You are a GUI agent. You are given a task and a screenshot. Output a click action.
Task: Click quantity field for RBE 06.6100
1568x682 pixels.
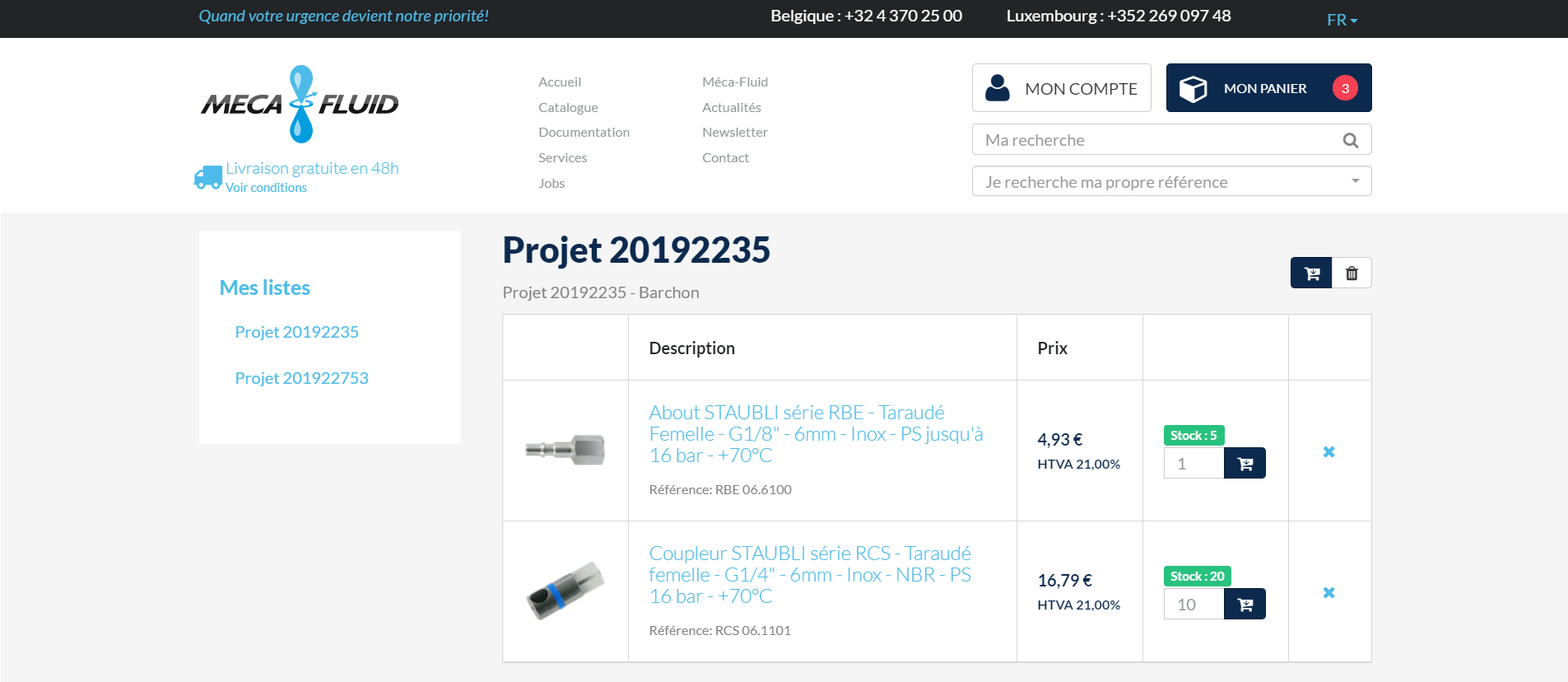coord(1193,464)
